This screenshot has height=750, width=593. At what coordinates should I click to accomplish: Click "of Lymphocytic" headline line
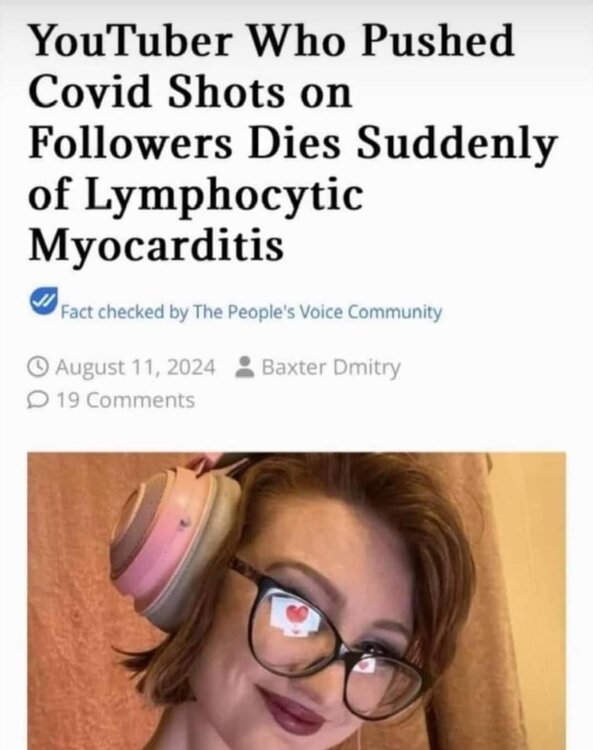click(x=196, y=195)
